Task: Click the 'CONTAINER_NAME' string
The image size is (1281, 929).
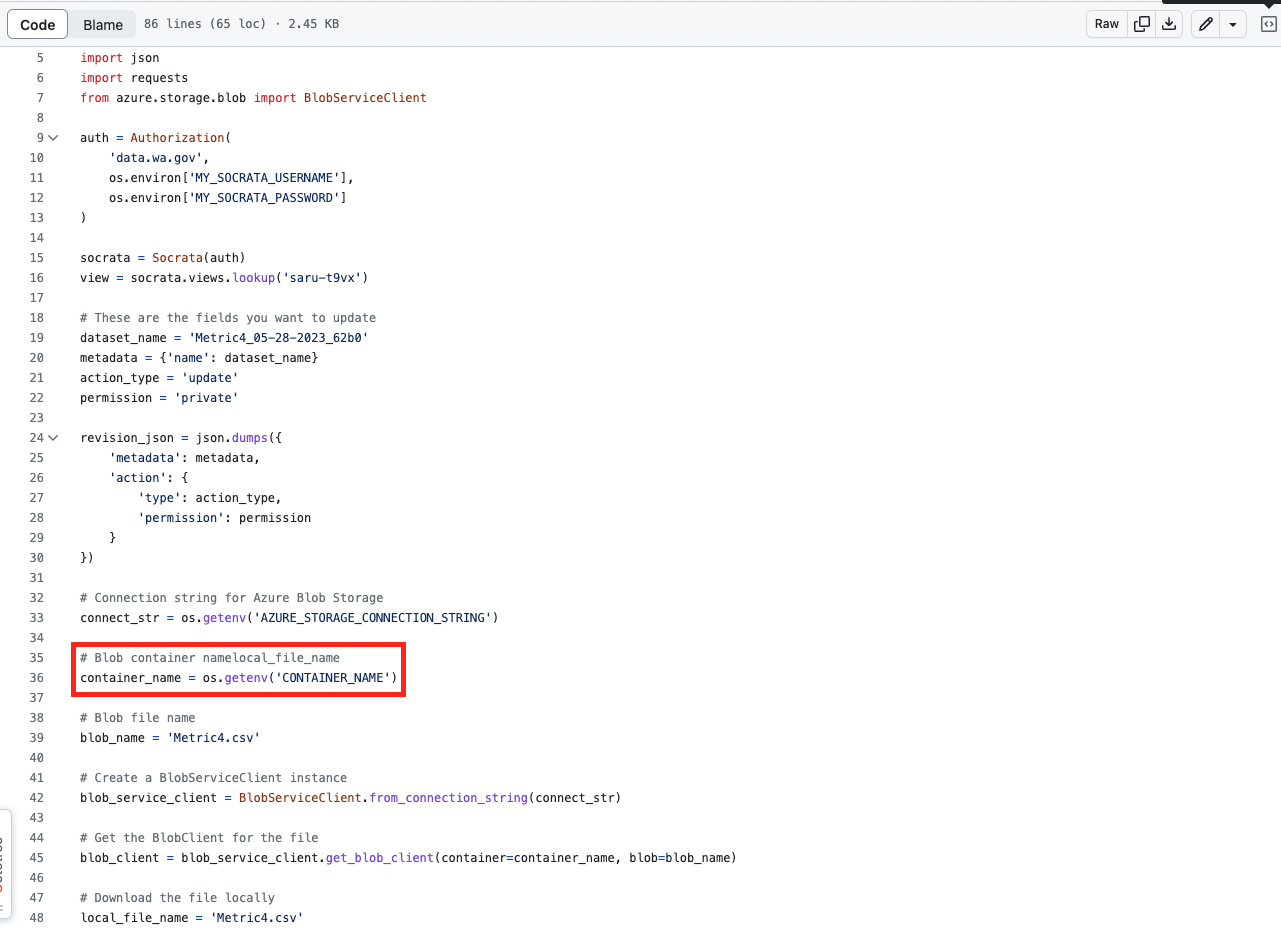Action: [x=333, y=678]
